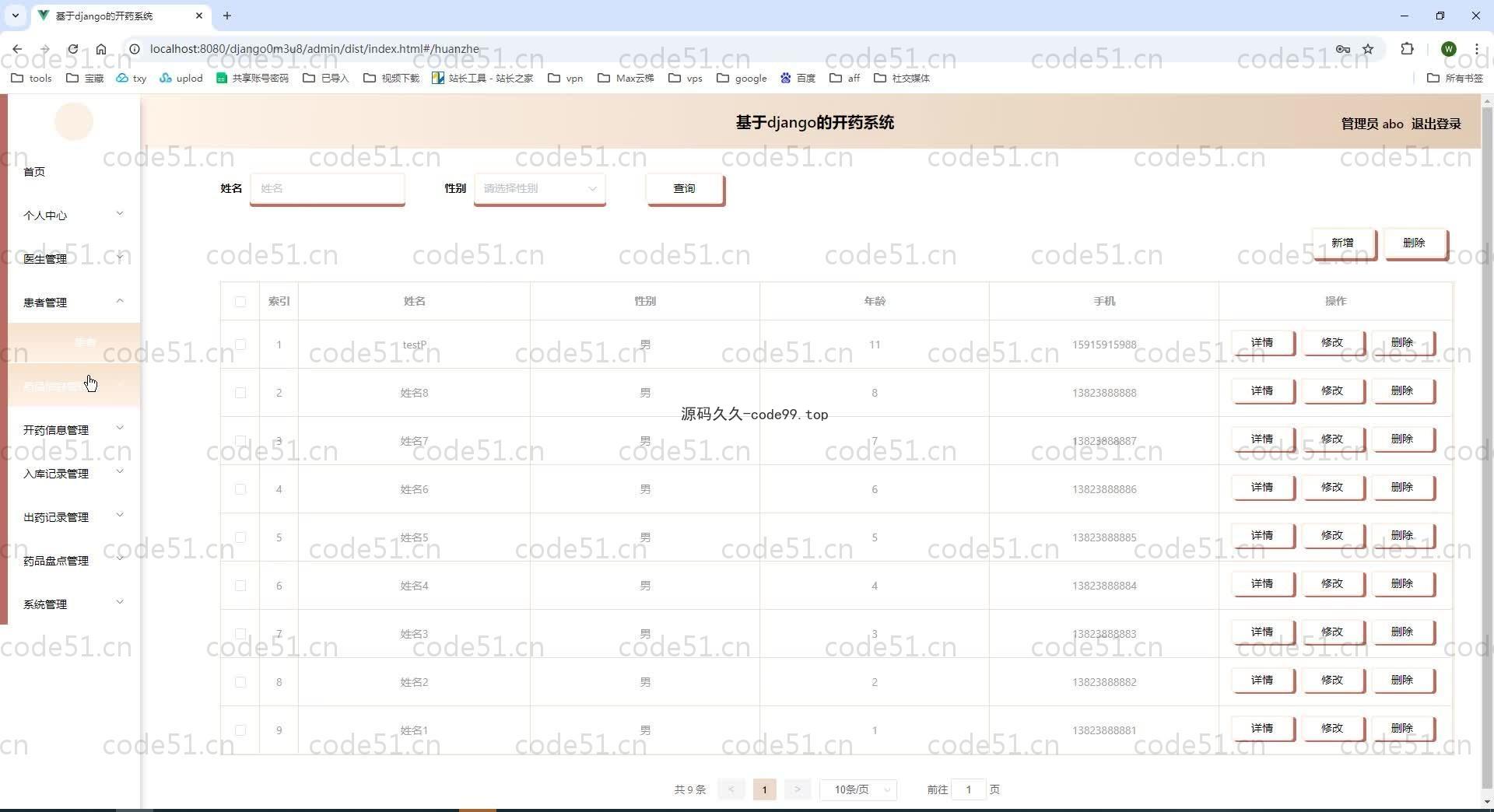Screen dimensions: 1494x812
Task: Expand the 药品盘点管理 sidebar menu
Action: point(74,561)
